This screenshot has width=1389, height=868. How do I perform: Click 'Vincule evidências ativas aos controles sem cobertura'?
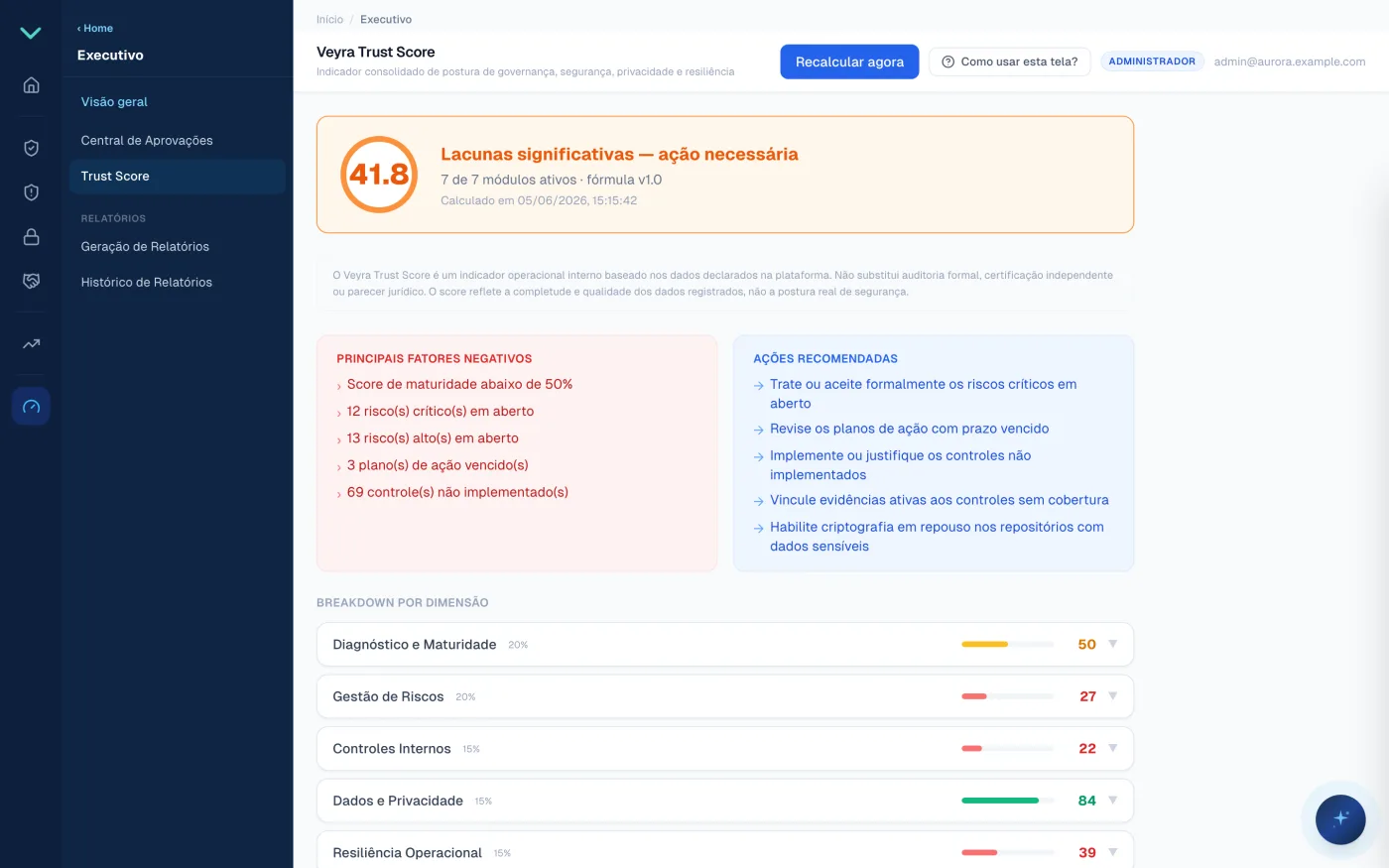[x=939, y=501]
